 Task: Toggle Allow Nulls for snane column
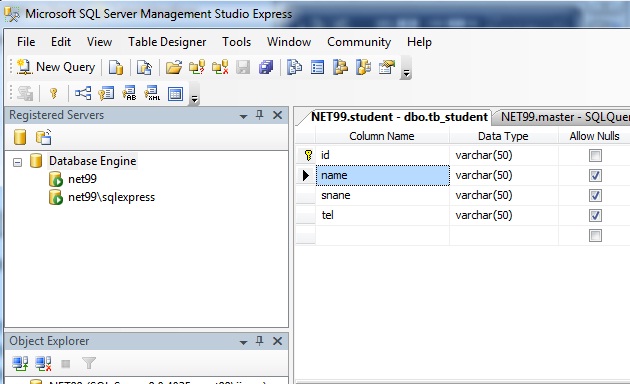coord(595,195)
